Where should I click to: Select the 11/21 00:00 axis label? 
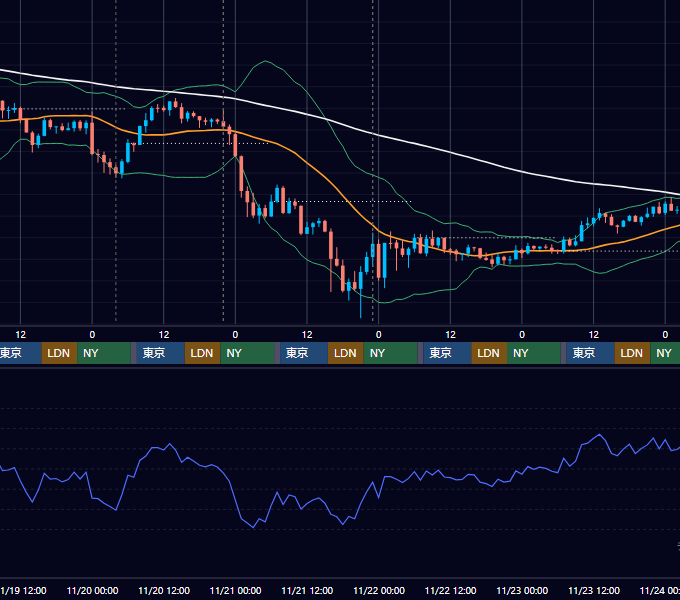[235, 590]
